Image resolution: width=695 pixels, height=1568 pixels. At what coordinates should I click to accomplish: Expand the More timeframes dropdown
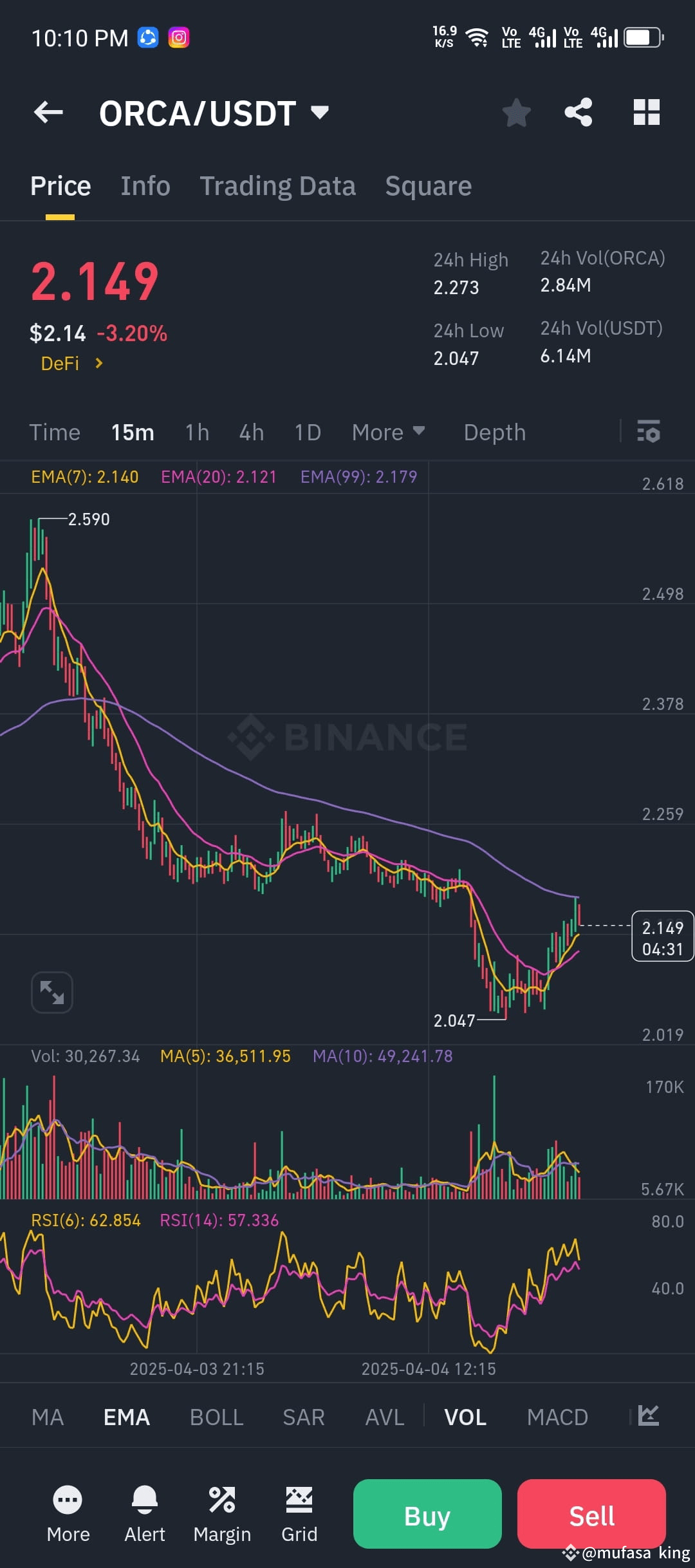pos(389,432)
